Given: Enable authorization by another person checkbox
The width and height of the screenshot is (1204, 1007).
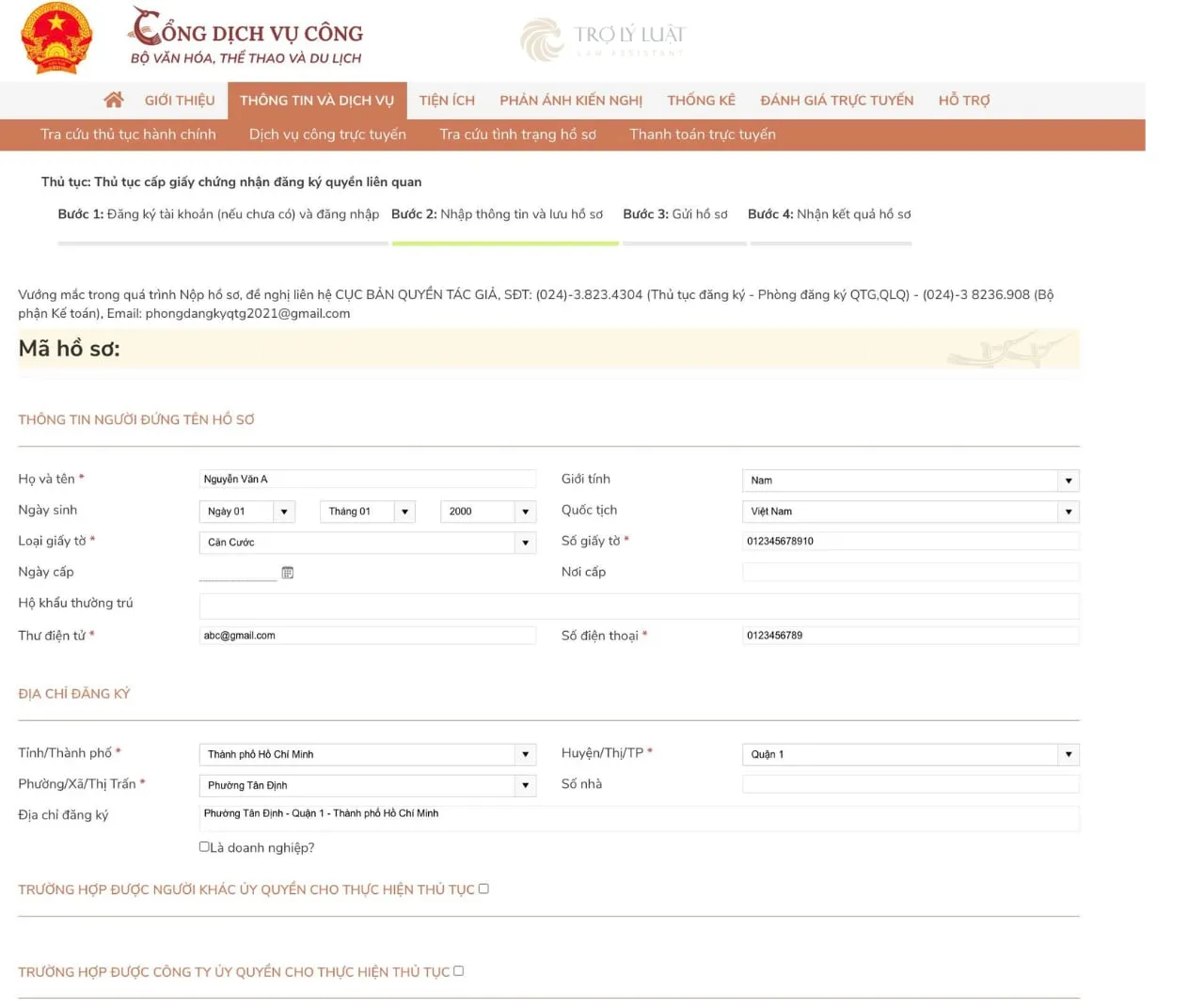Looking at the screenshot, I should pyautogui.click(x=483, y=889).
